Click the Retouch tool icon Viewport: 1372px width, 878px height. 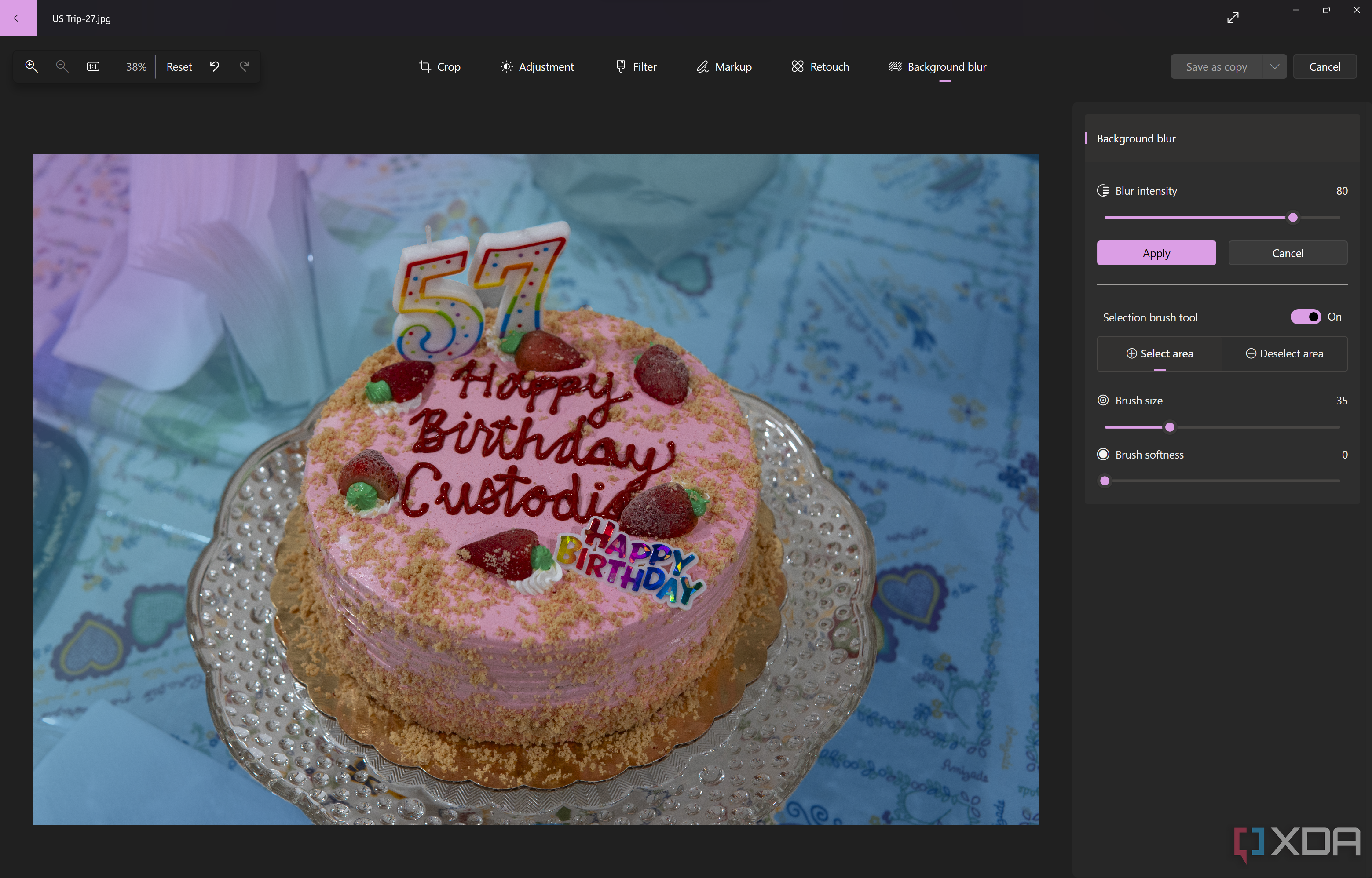tap(797, 67)
